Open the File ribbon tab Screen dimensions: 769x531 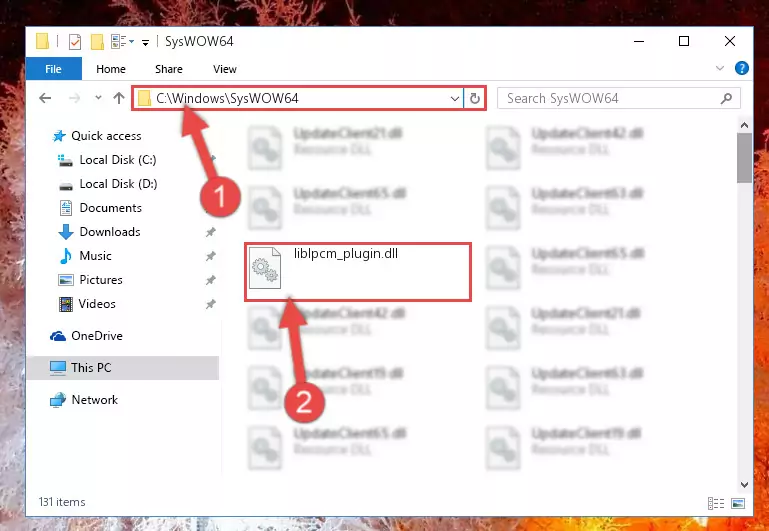click(x=53, y=69)
